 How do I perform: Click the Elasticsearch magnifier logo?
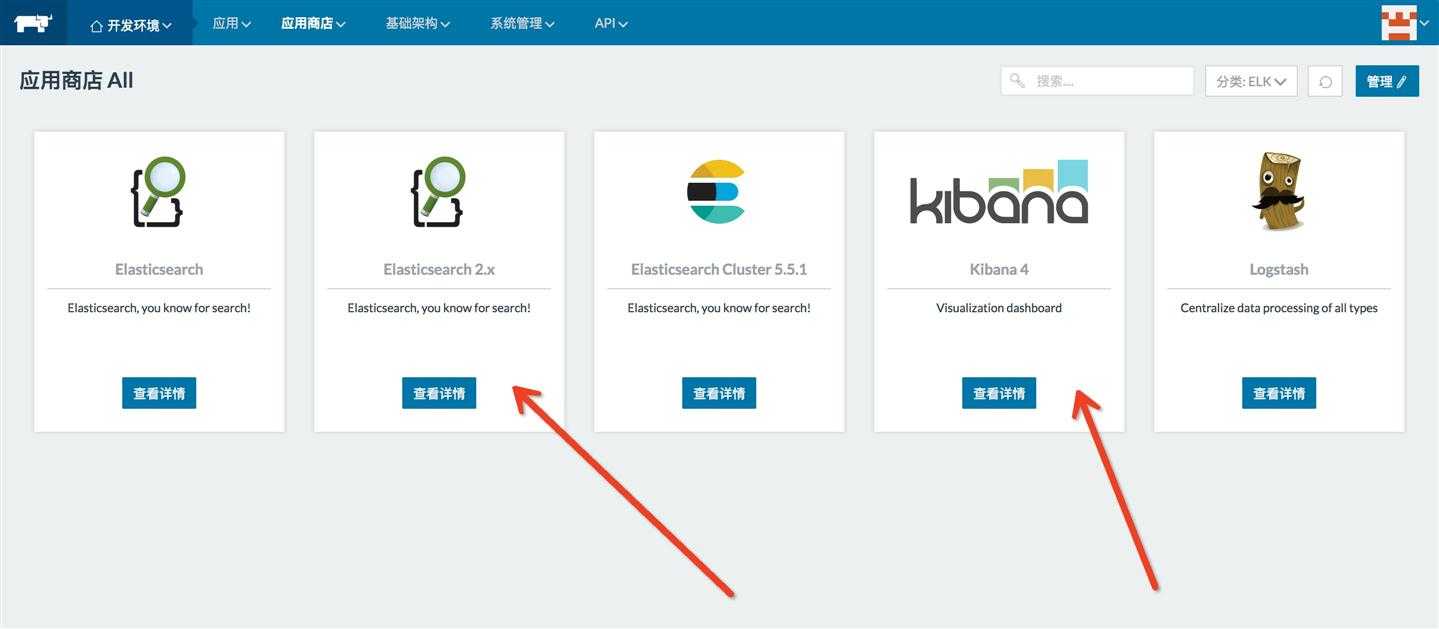[159, 192]
